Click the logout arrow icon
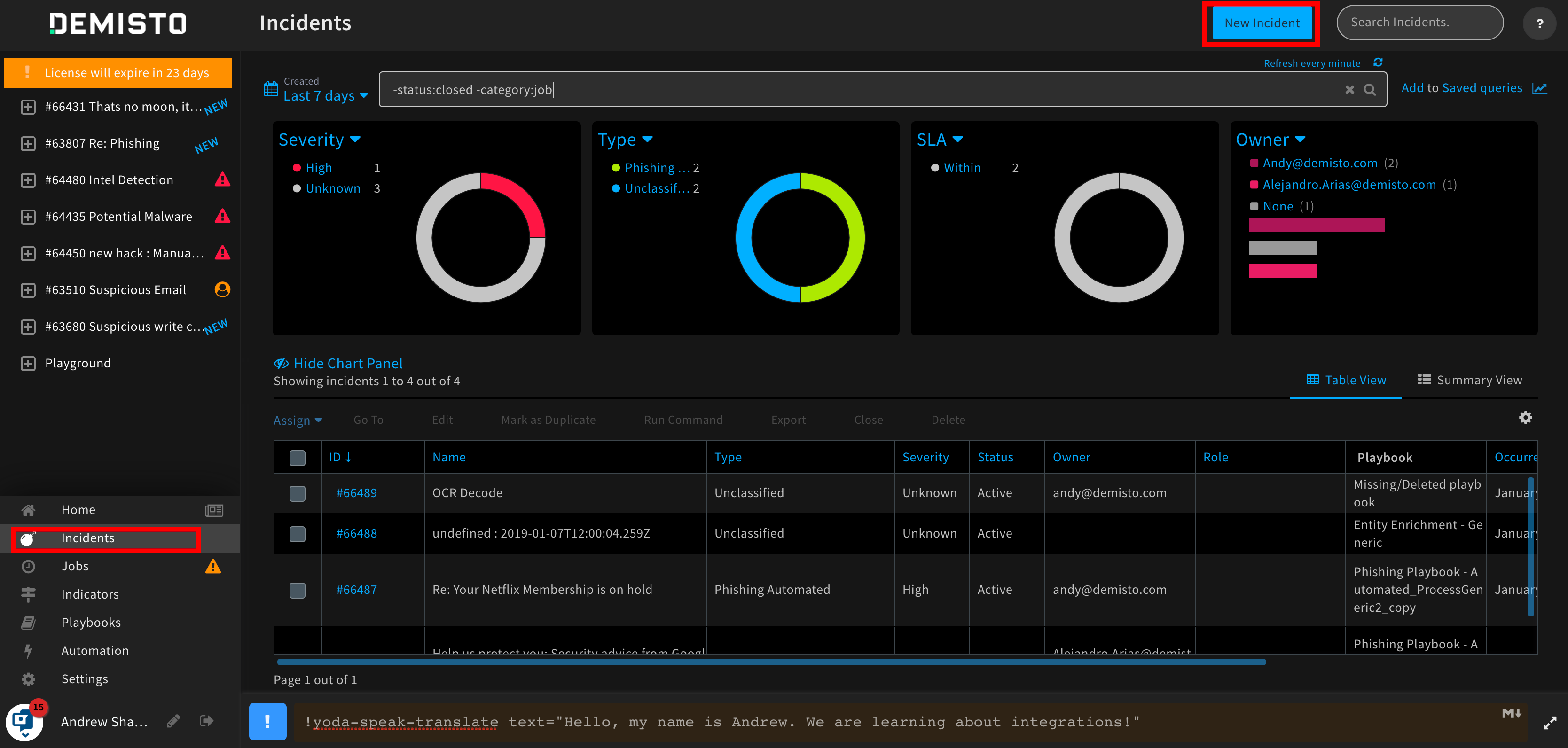This screenshot has width=1568, height=748. coord(207,721)
